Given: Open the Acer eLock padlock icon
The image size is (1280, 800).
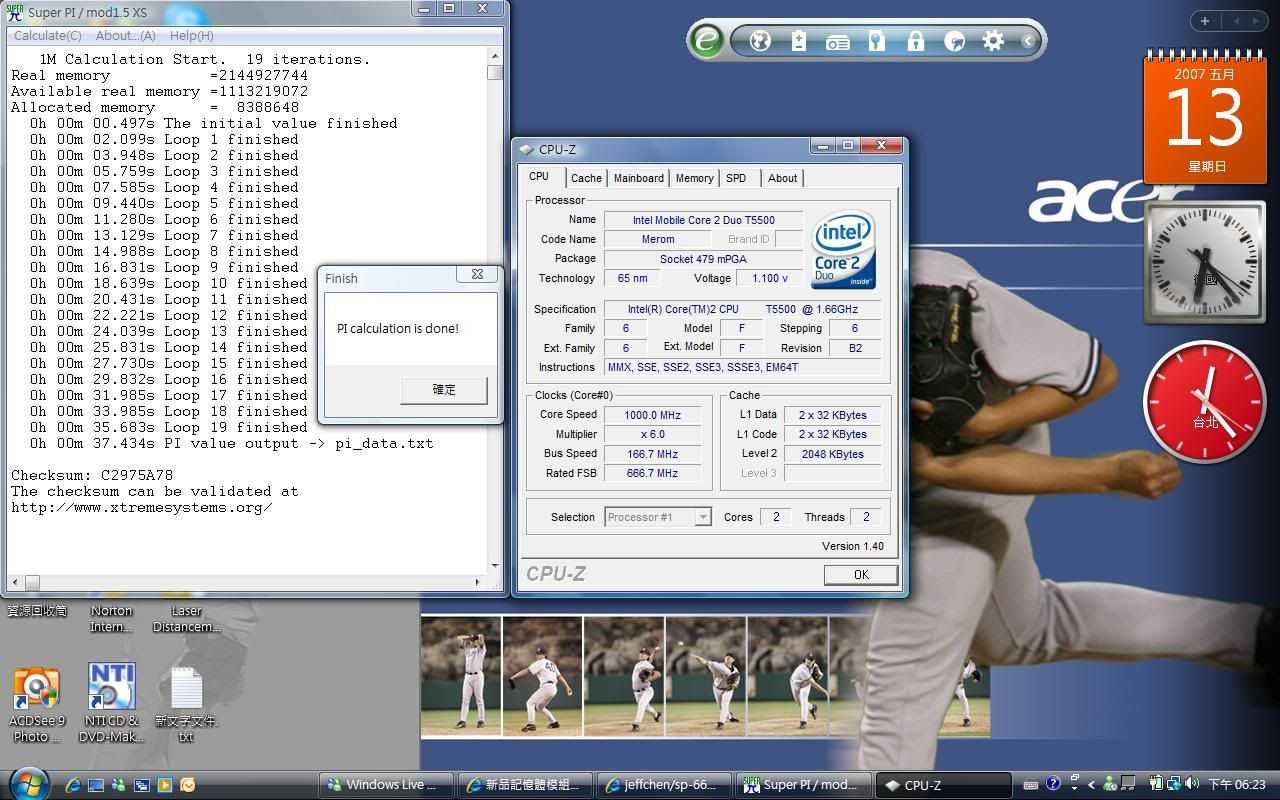Looking at the screenshot, I should pyautogui.click(x=916, y=41).
